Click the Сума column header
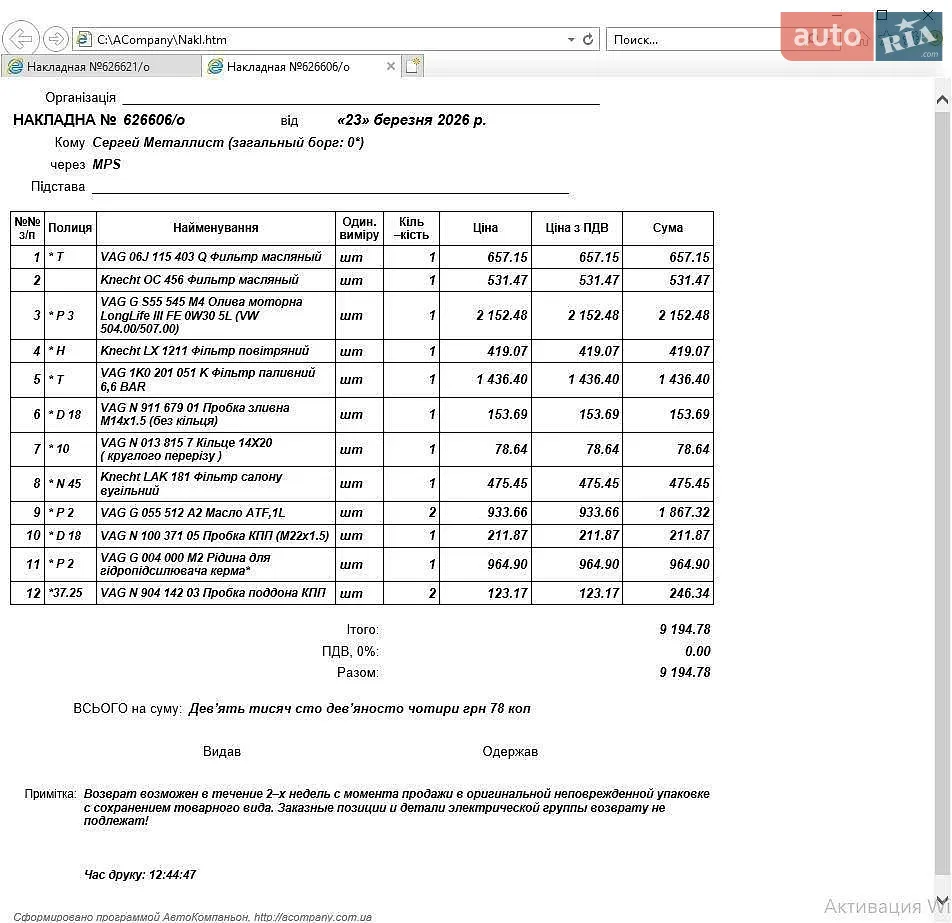The height and width of the screenshot is (923, 952). (668, 228)
